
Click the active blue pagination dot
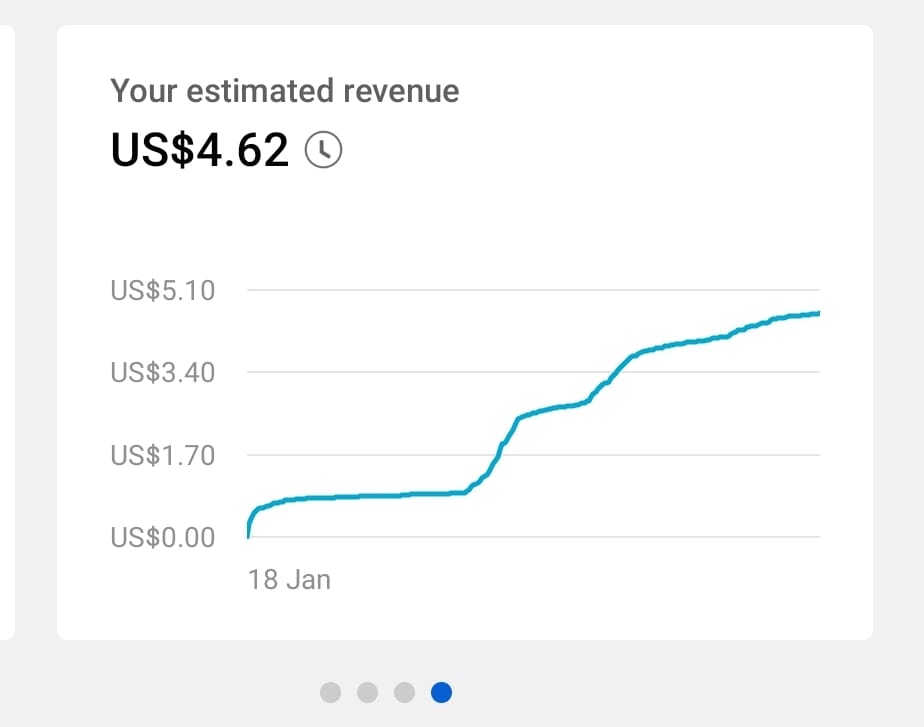(441, 692)
